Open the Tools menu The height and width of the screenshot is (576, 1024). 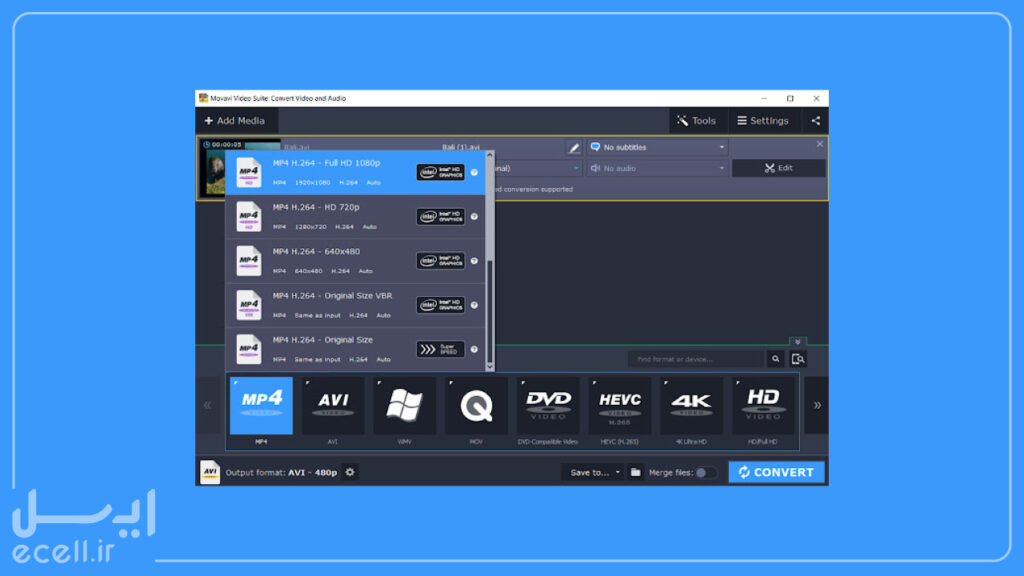(x=696, y=121)
